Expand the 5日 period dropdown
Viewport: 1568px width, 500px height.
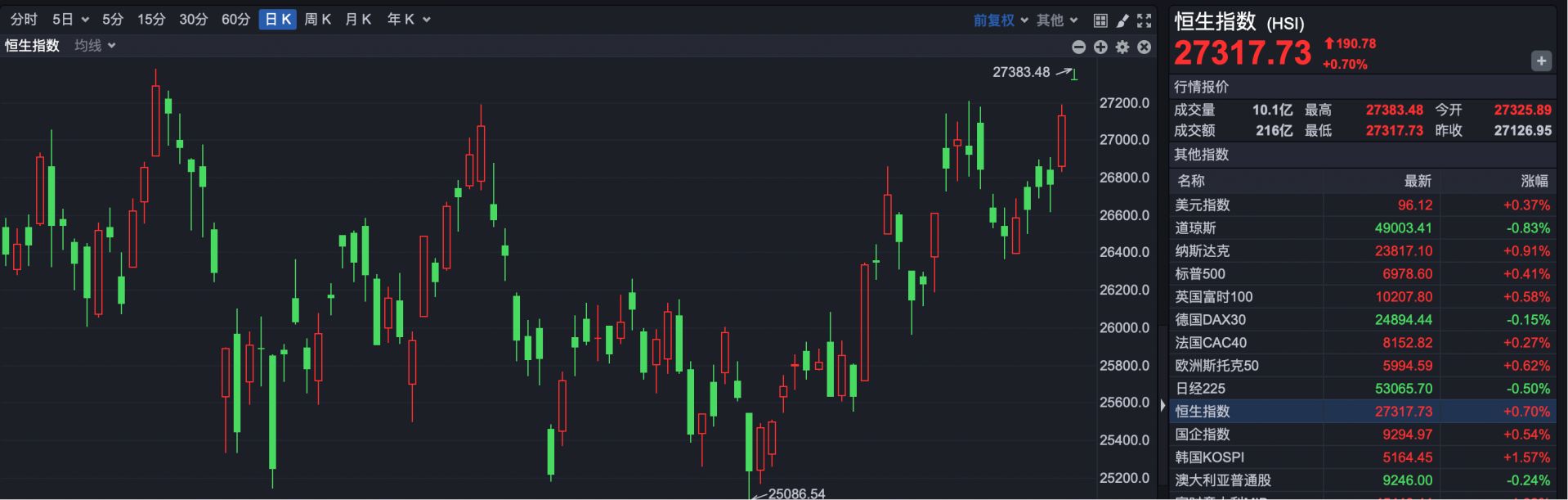(x=70, y=20)
